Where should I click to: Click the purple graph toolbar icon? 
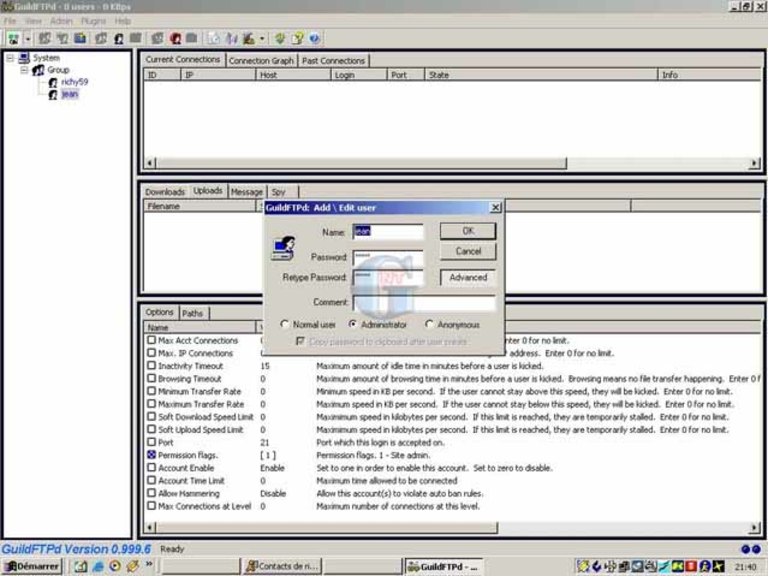232,38
